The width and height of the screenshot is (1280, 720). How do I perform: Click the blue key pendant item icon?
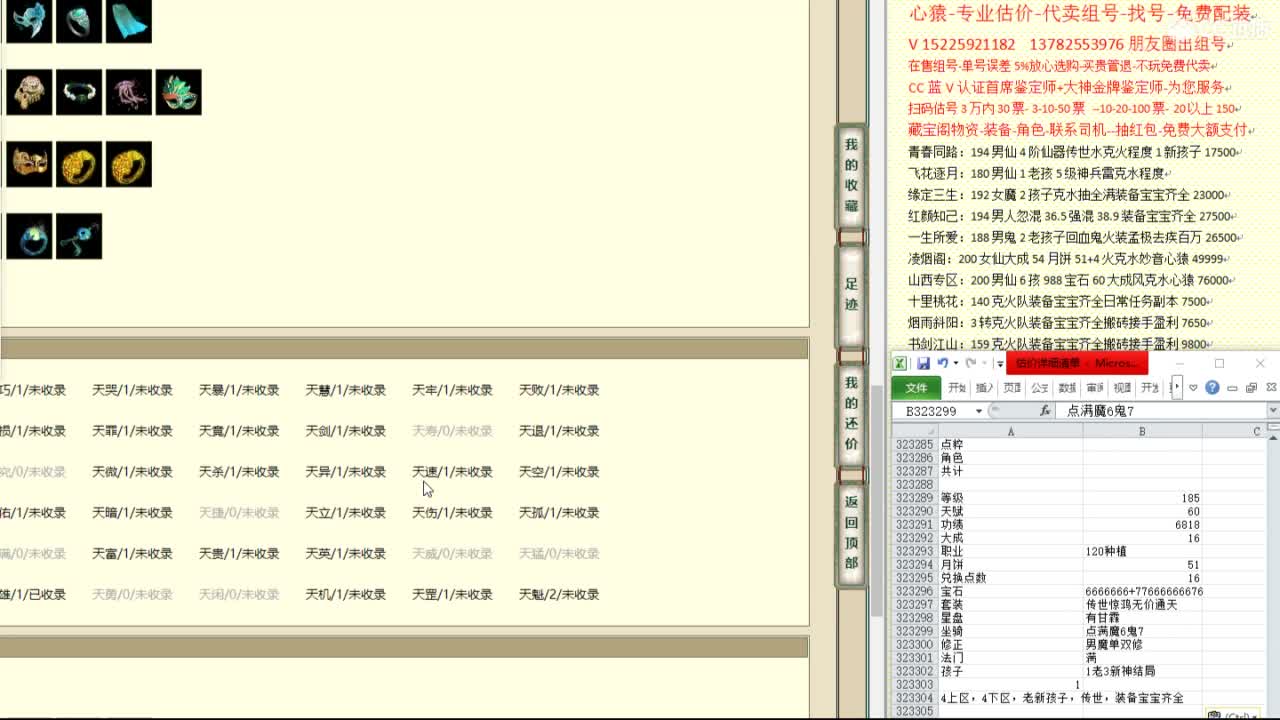[x=79, y=237]
